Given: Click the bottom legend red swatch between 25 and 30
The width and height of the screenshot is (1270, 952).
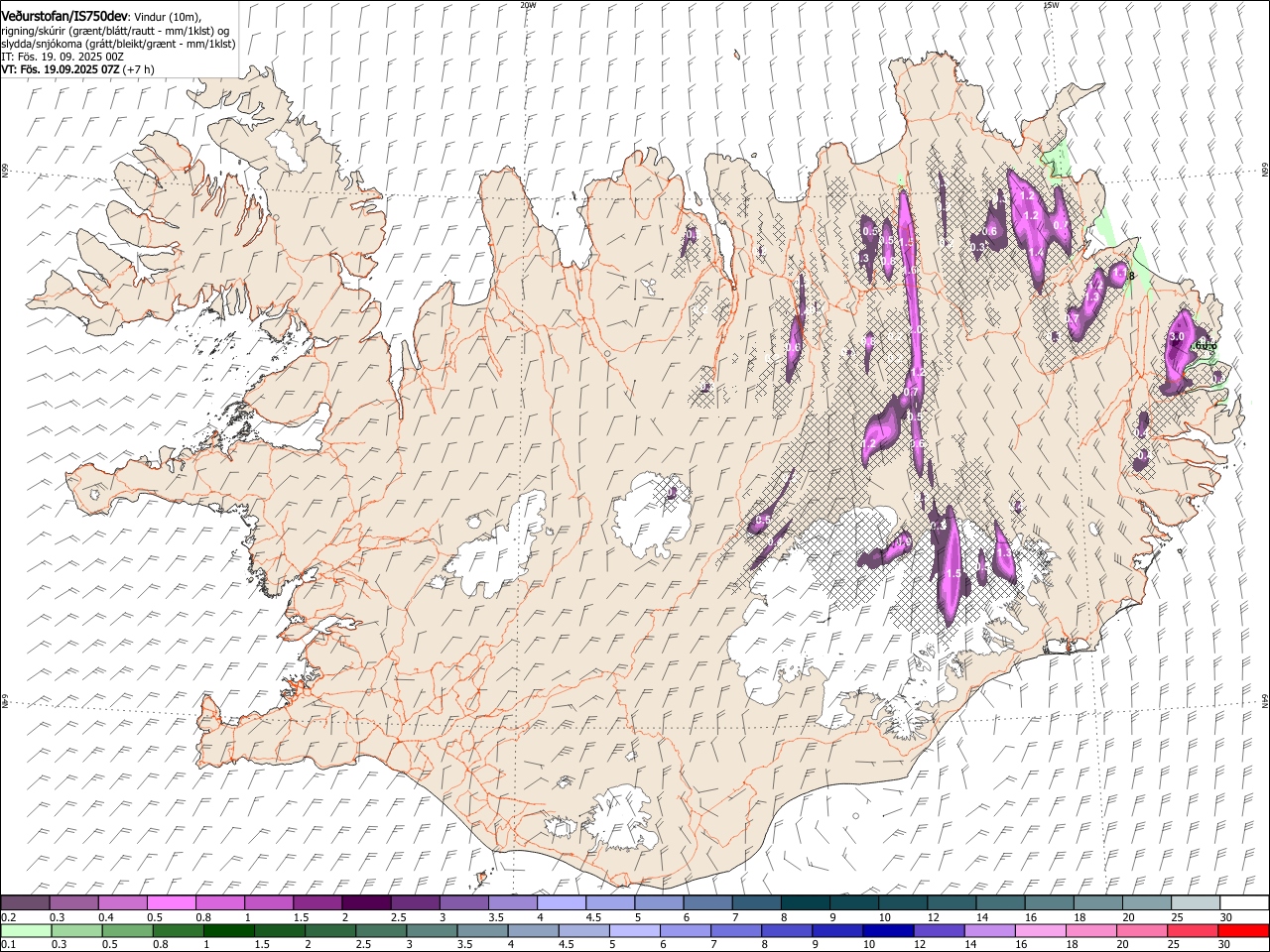Looking at the screenshot, I should point(1193,930).
